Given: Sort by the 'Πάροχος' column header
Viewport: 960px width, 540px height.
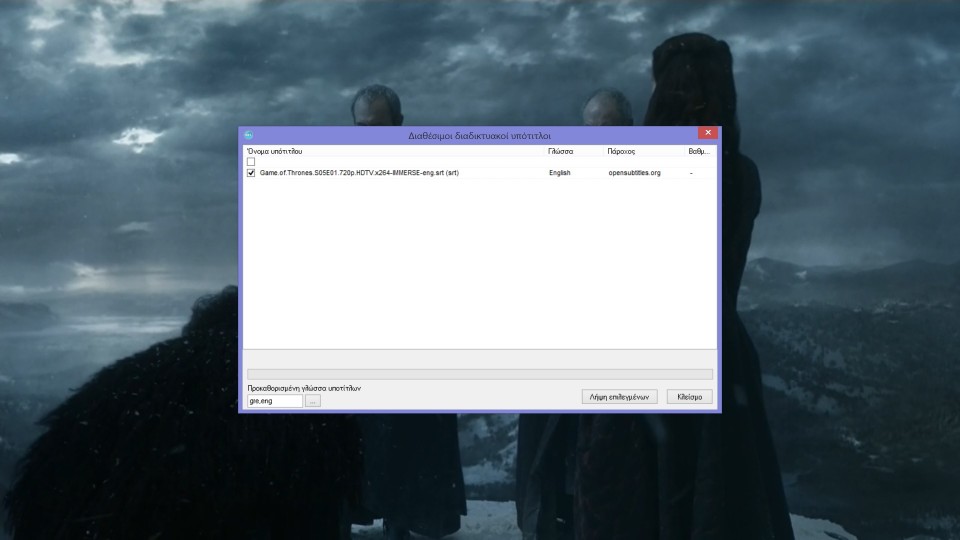Looking at the screenshot, I should (x=621, y=152).
